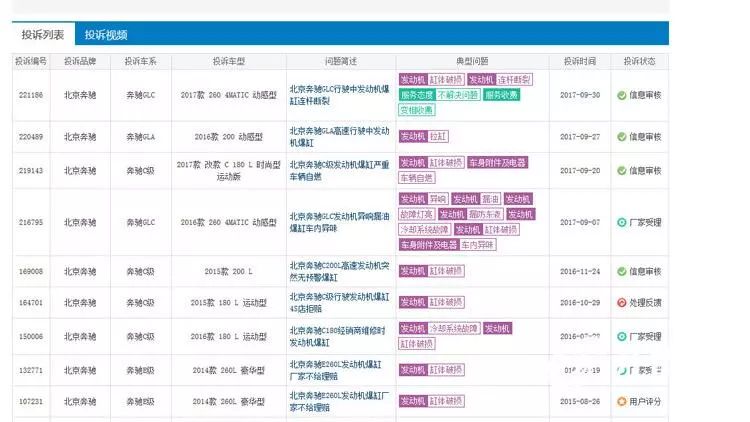
Task: Click green 服务收费 tag in complaint 221186
Action: pos(501,95)
